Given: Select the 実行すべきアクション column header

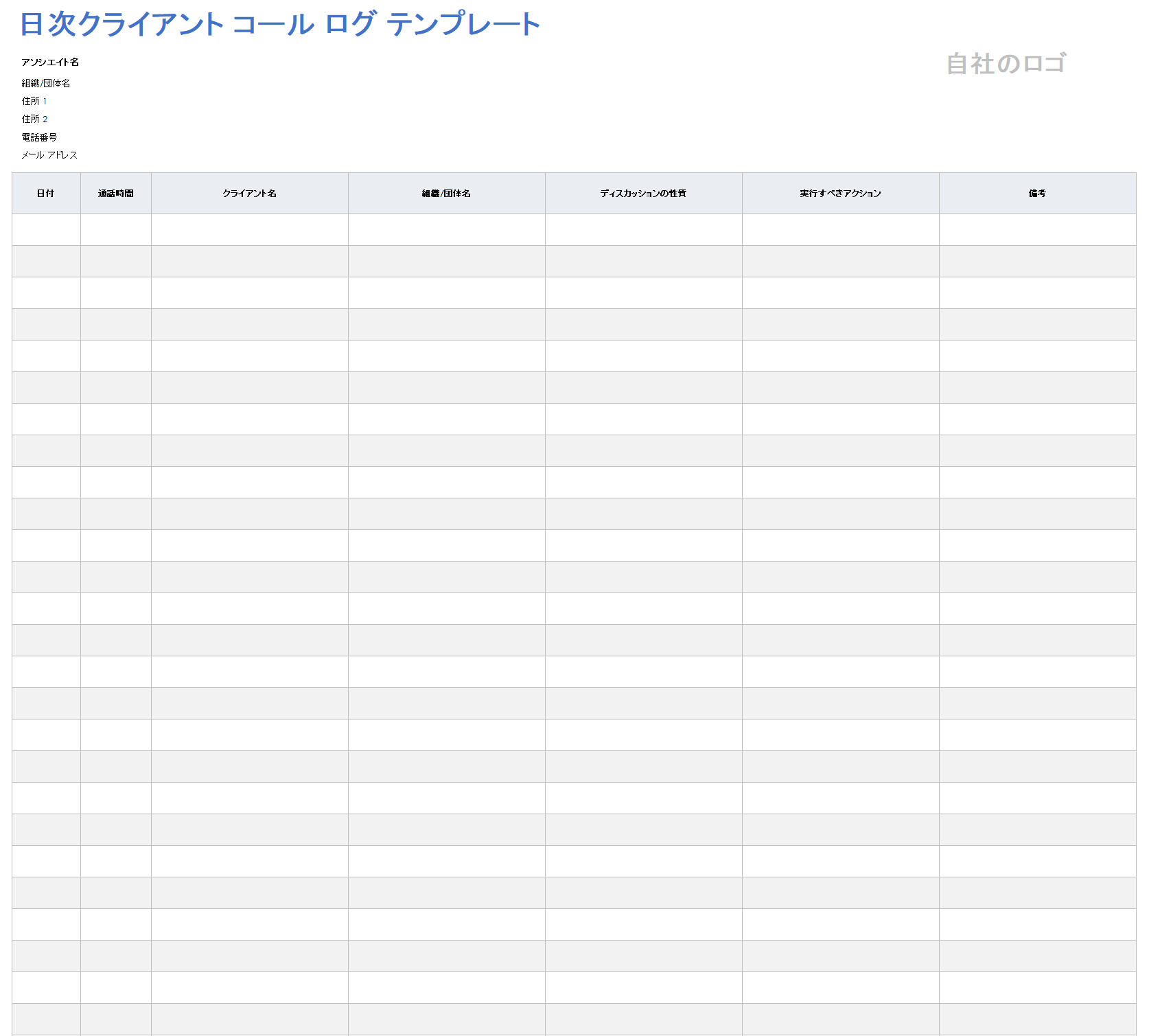Looking at the screenshot, I should click(x=841, y=194).
